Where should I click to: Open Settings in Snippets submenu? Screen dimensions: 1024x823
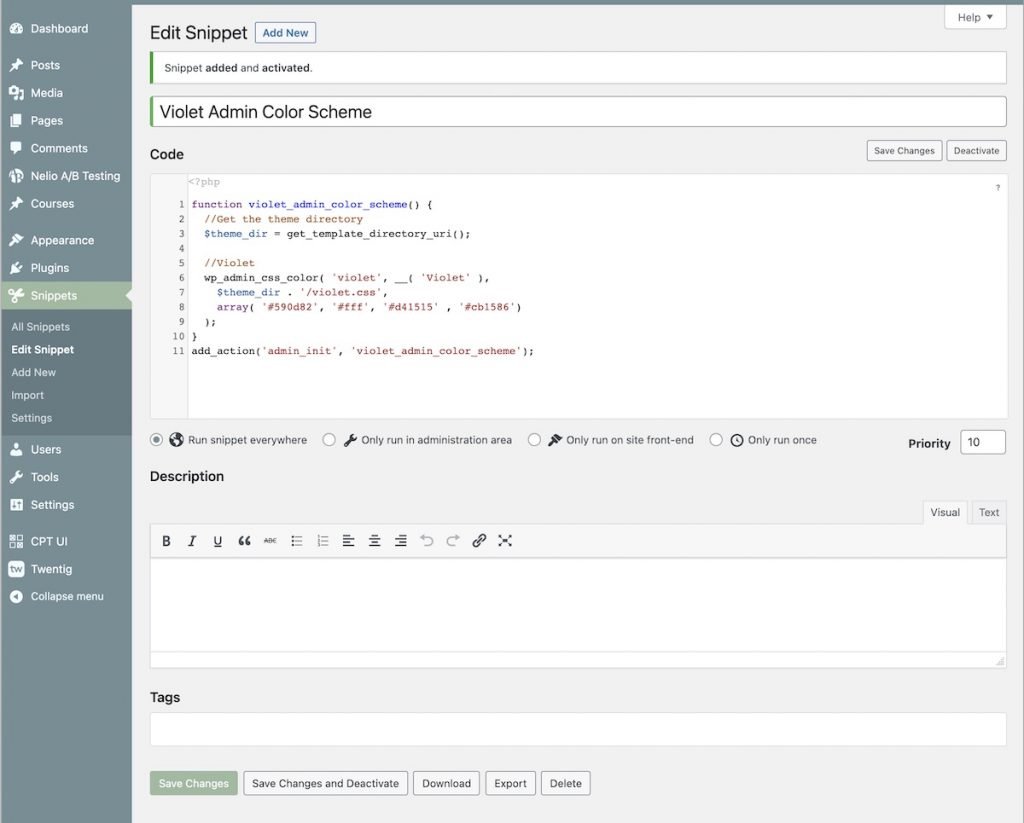pos(31,418)
